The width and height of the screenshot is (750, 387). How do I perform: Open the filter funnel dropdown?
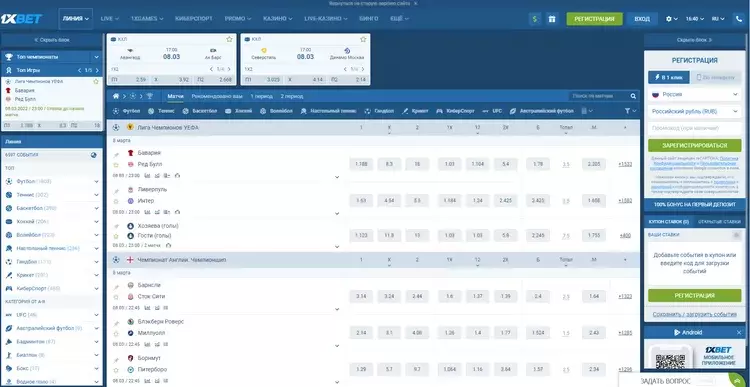pos(630,111)
